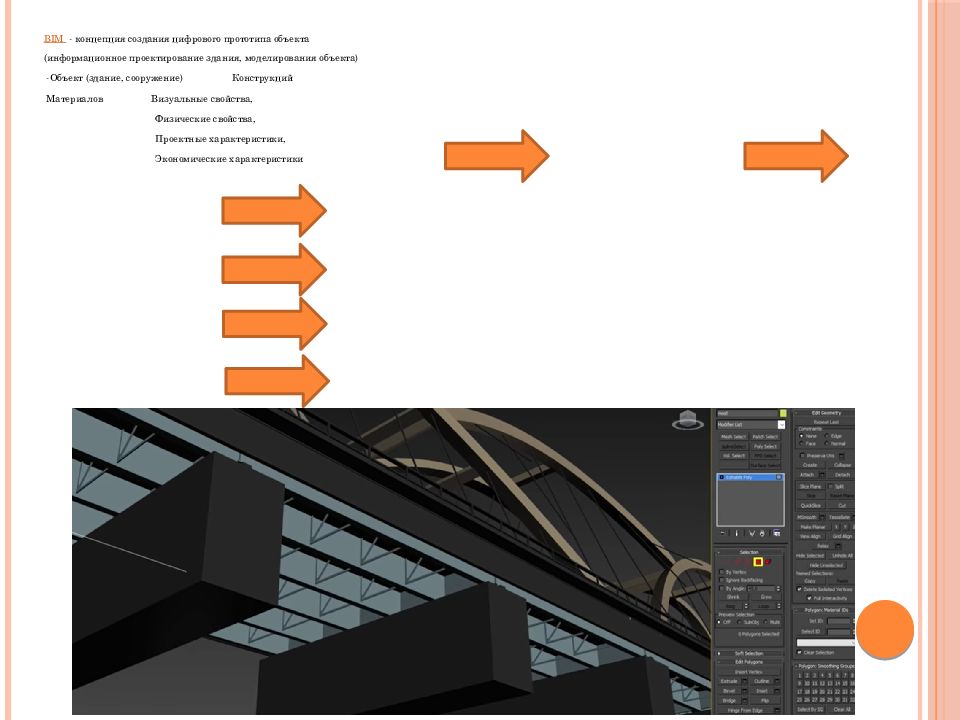Screen dimensions: 960x720
Task: Click the object name input field
Action: pyautogui.click(x=748, y=413)
